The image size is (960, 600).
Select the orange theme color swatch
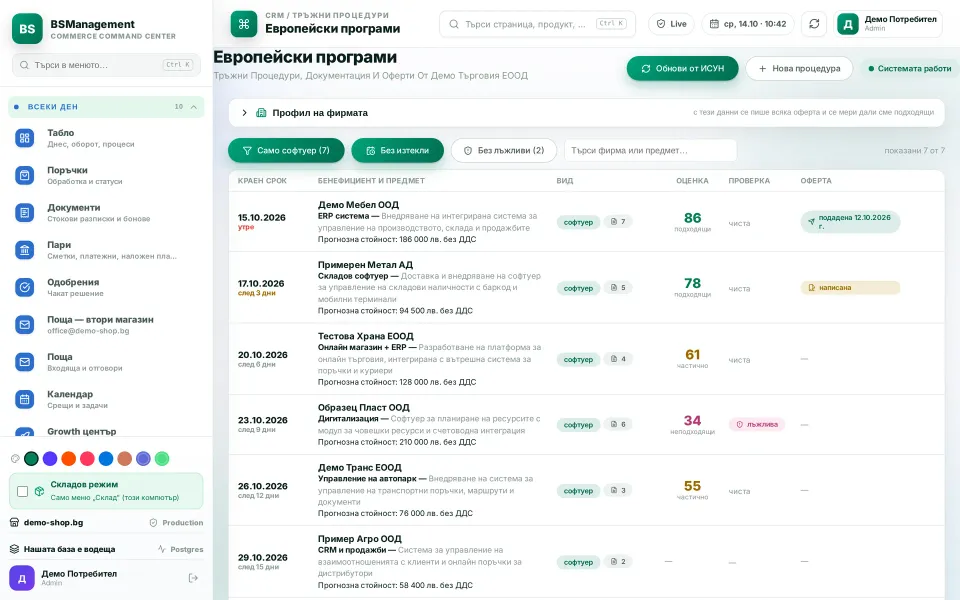(69, 459)
